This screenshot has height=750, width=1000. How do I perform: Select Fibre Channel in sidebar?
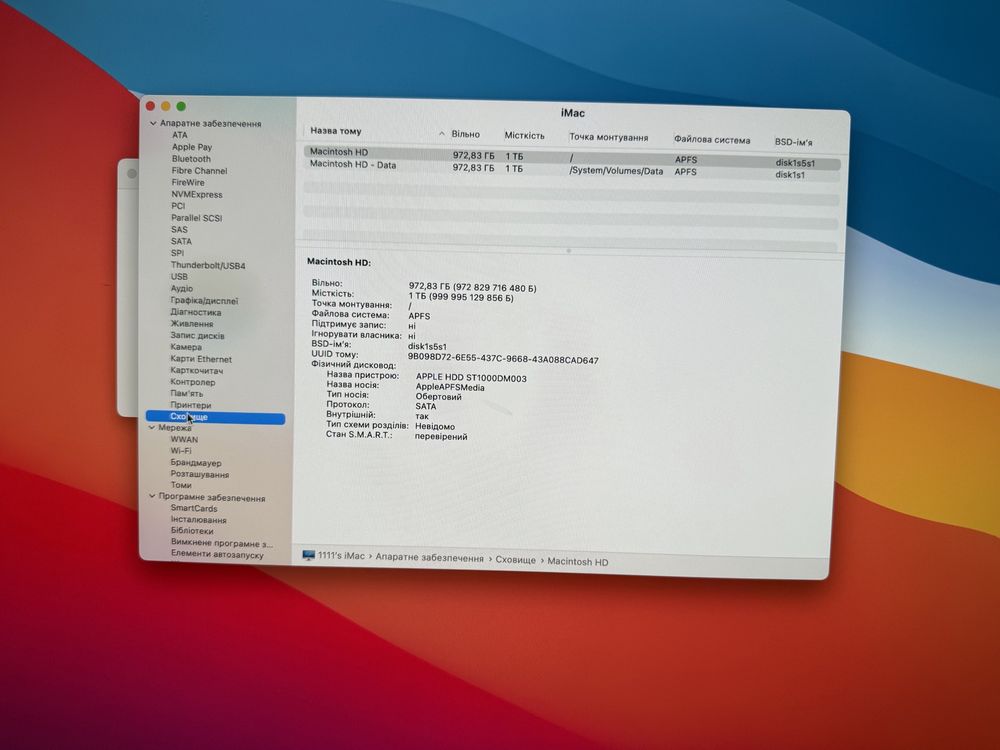(199, 171)
